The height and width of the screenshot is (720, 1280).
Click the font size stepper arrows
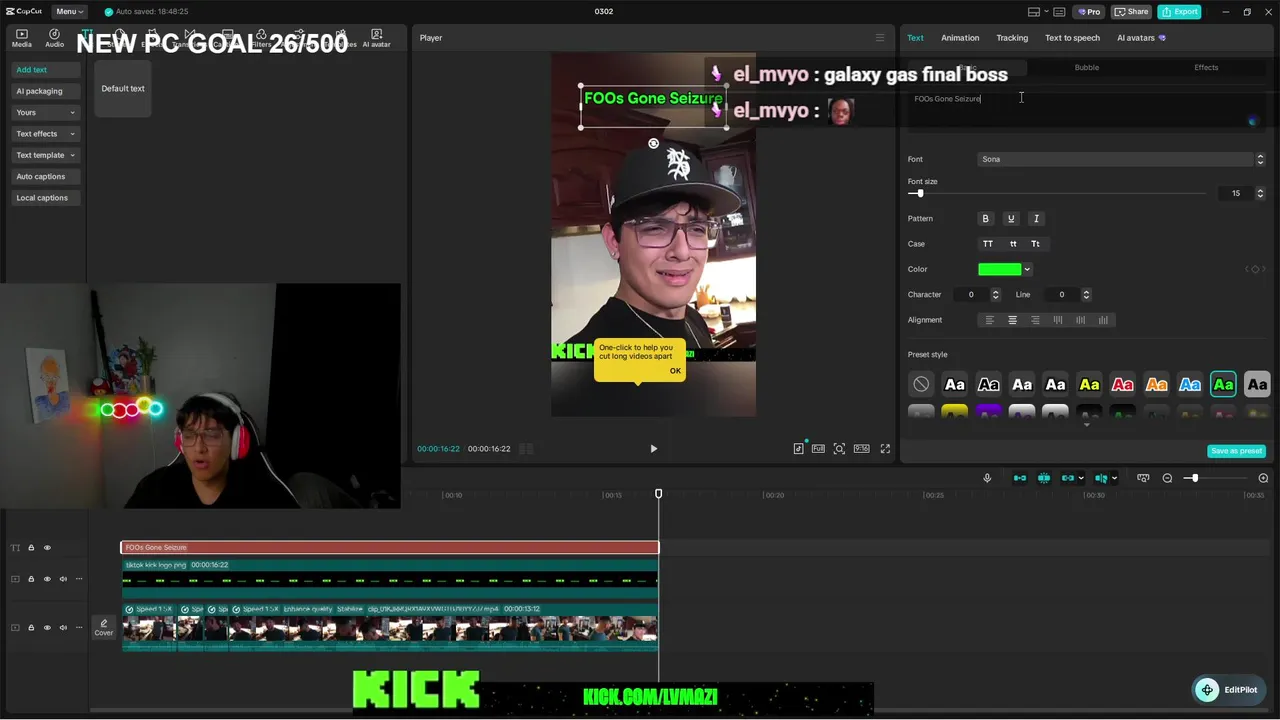[1260, 193]
